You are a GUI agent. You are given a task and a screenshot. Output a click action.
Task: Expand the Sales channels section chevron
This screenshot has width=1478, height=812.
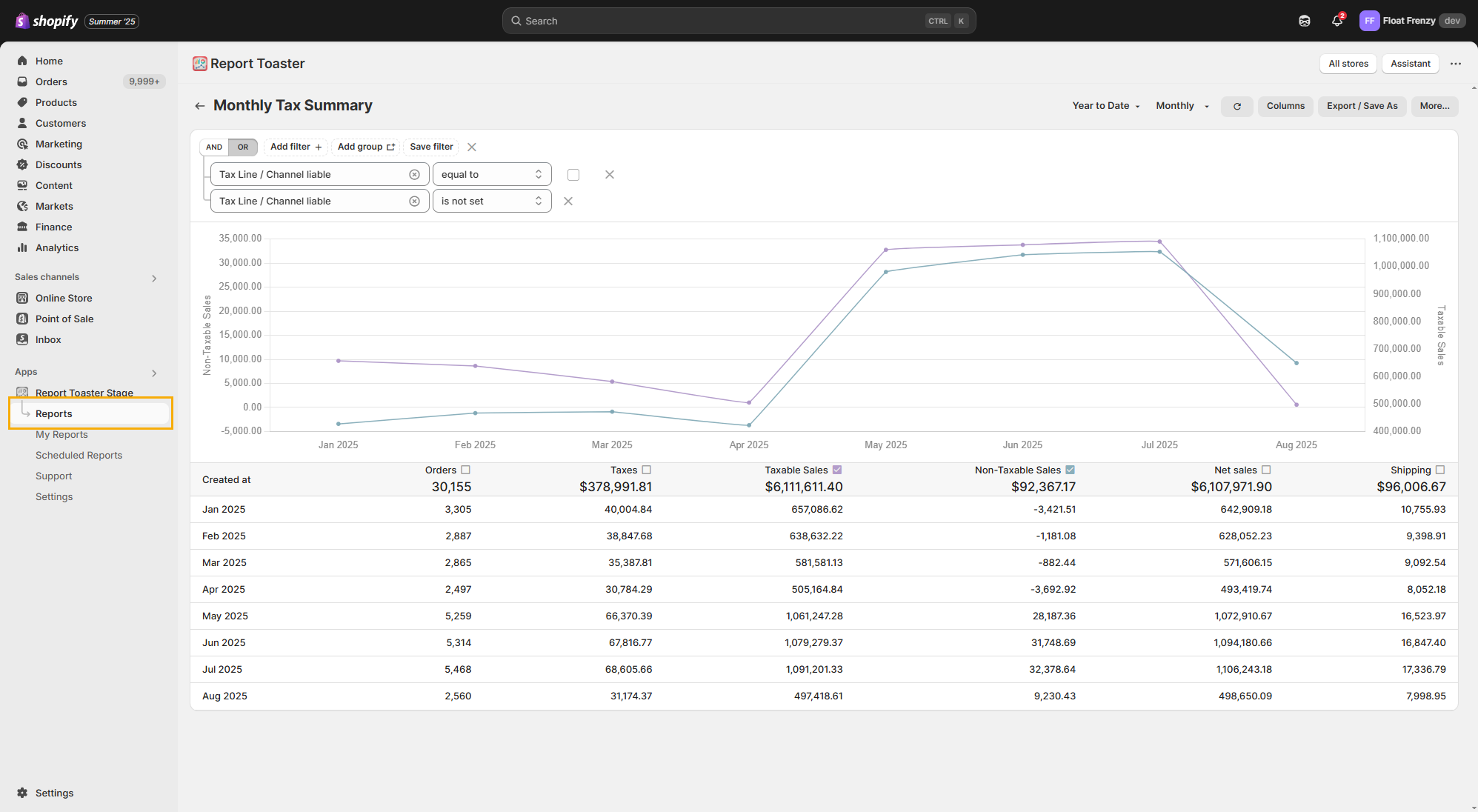pos(154,279)
